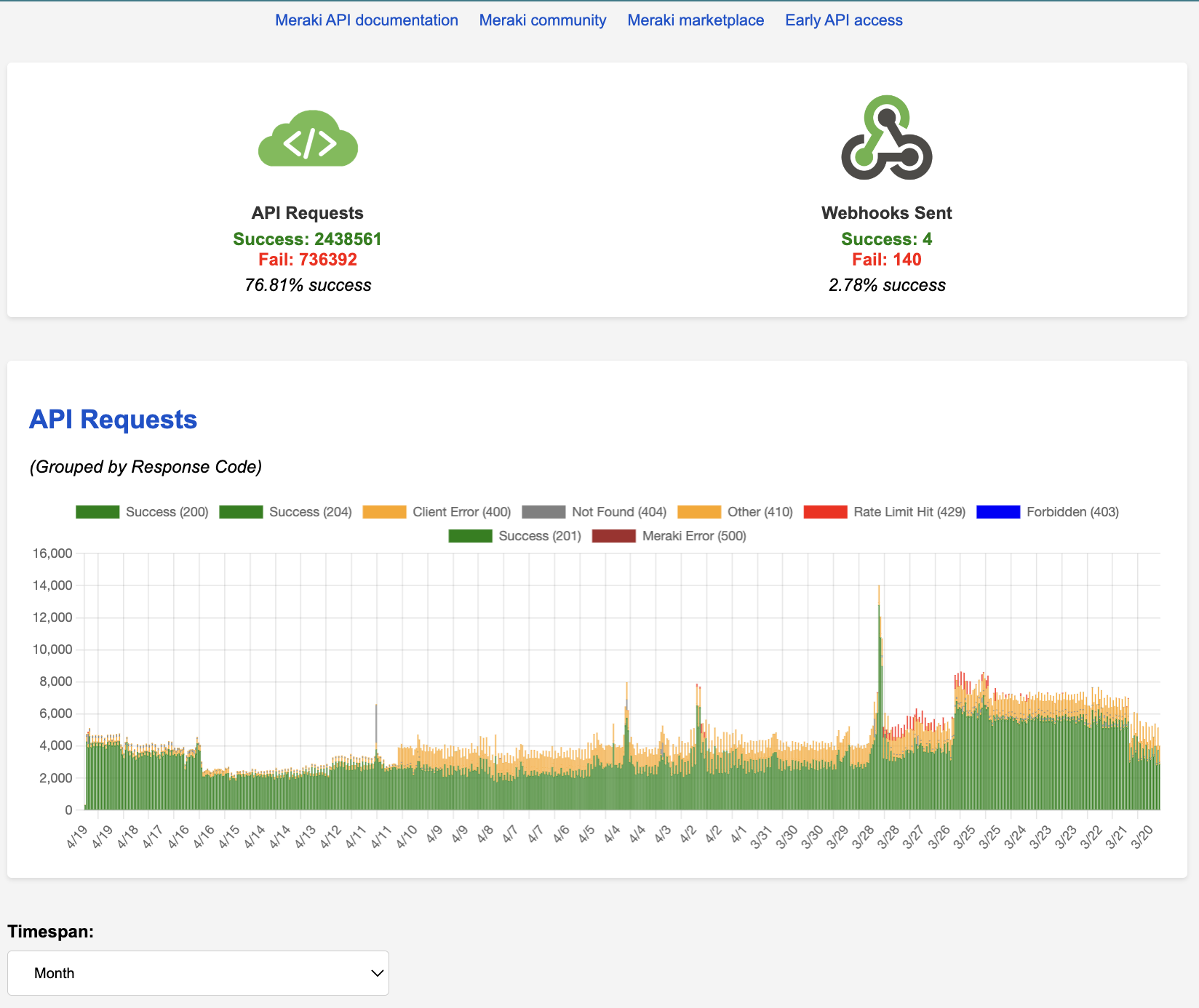
Task: Toggle the Other (410) legend swatch
Action: (x=699, y=512)
